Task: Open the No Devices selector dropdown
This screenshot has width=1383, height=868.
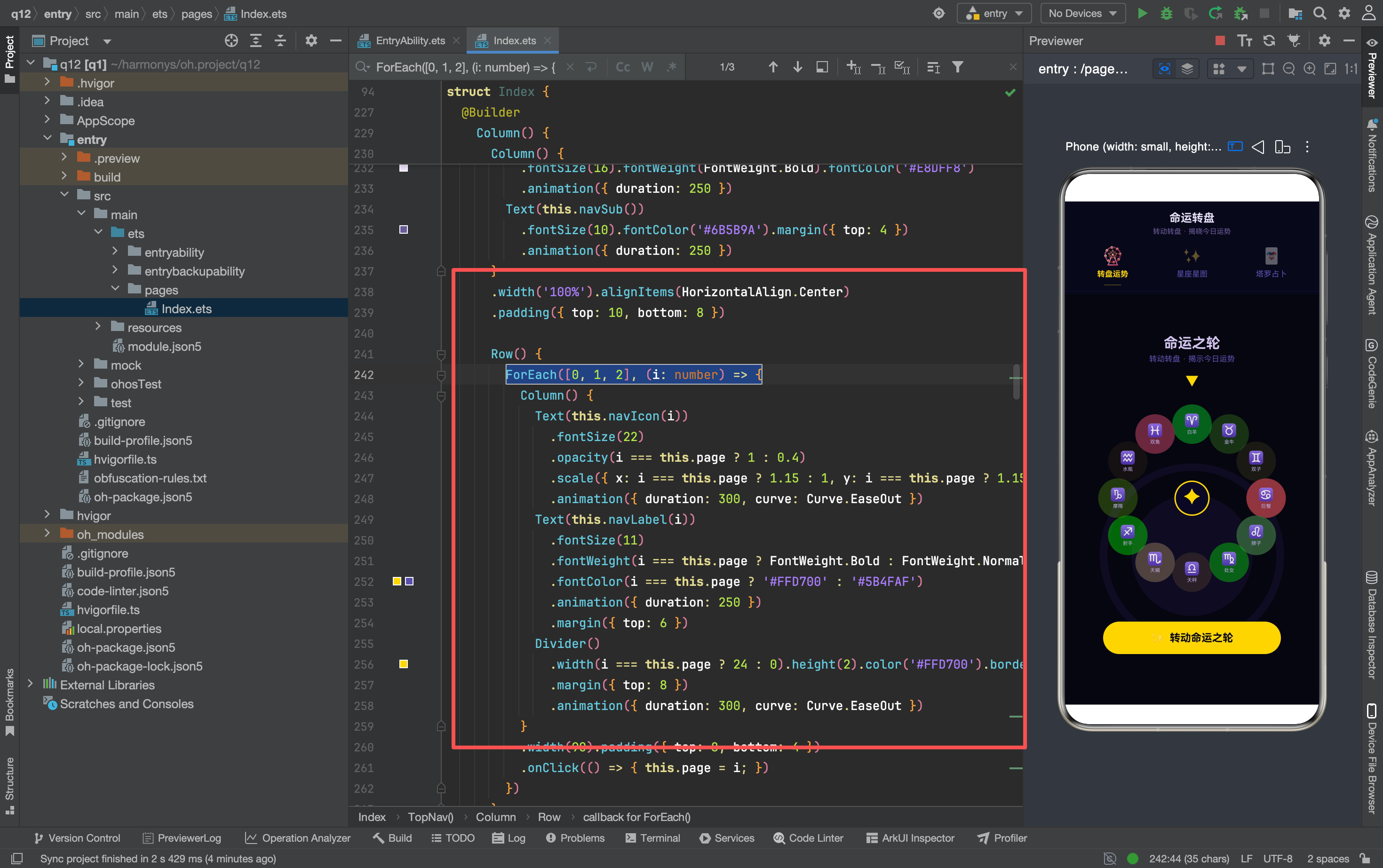Action: tap(1082, 13)
